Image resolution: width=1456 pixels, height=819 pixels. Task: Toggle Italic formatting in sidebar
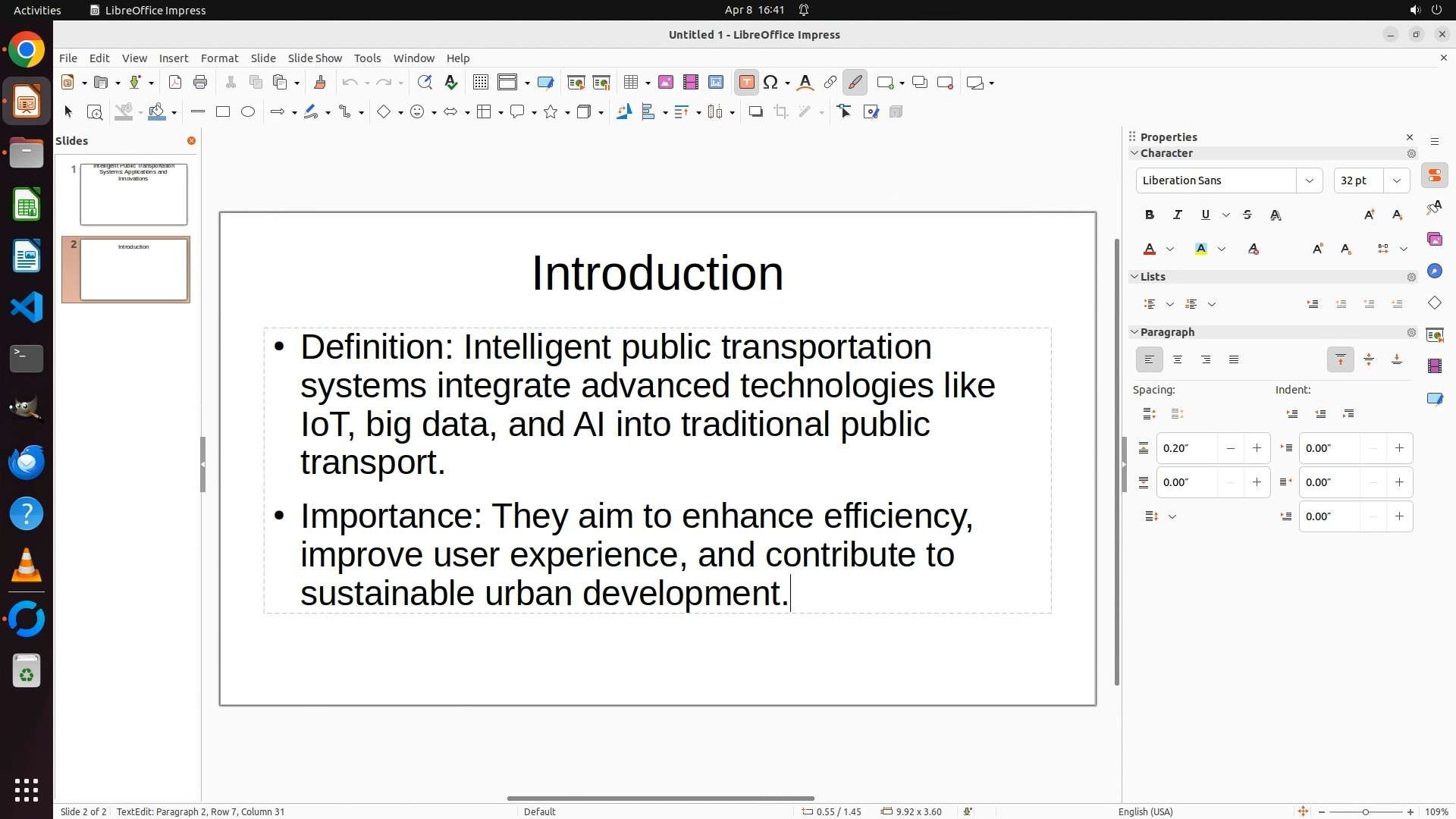[1178, 215]
